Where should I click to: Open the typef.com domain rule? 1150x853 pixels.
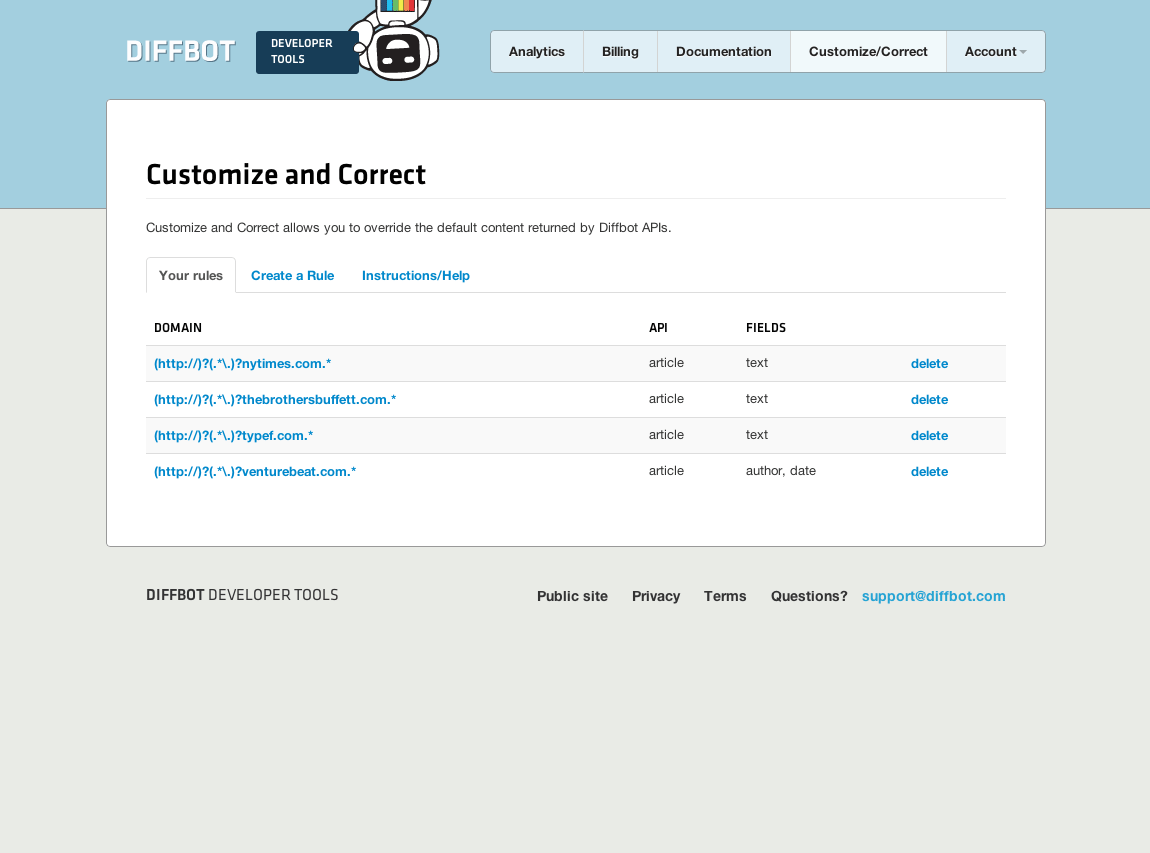(x=234, y=436)
